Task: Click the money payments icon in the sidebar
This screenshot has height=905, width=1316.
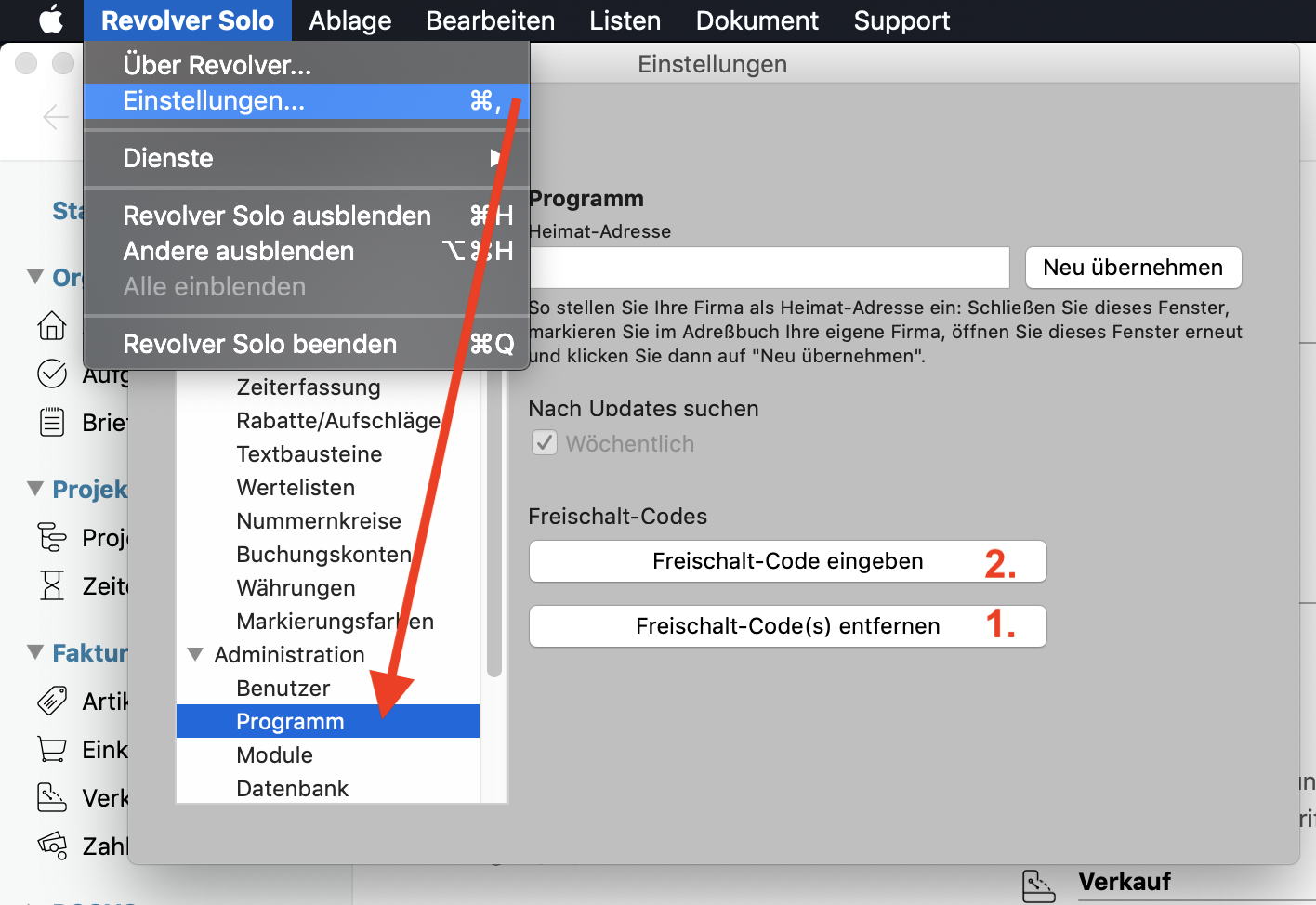Action: 52,846
